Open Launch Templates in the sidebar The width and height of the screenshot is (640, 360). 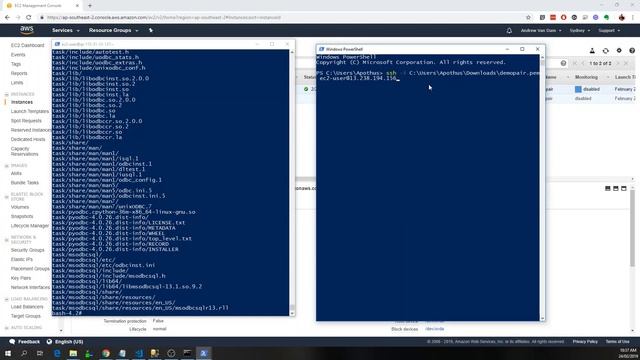pyautogui.click(x=30, y=111)
